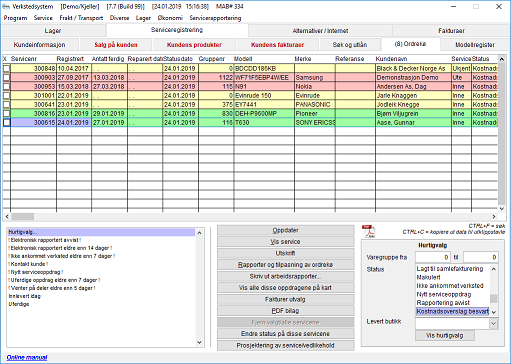The image size is (511, 364).
Task: Open the Salg på kunden tab
Action: tap(116, 45)
